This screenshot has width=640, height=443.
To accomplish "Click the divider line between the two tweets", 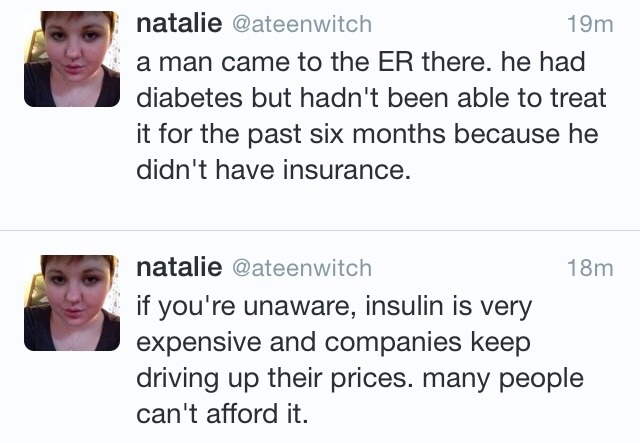I will 320,230.
